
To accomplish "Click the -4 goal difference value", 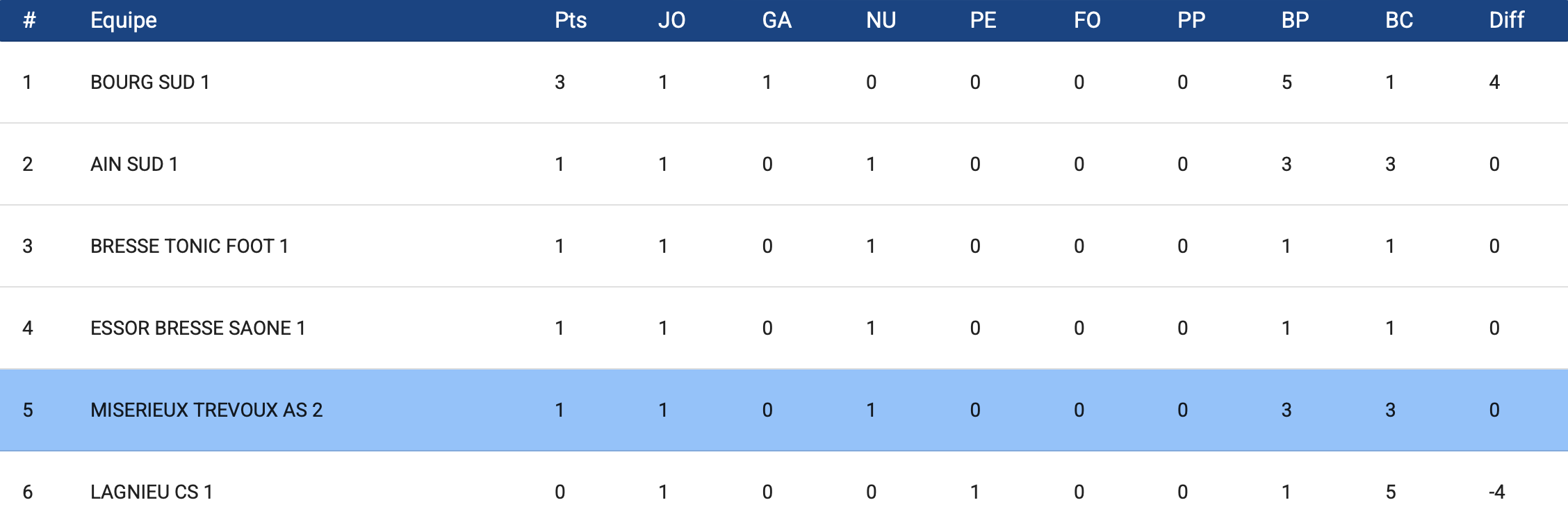I will (x=1496, y=492).
